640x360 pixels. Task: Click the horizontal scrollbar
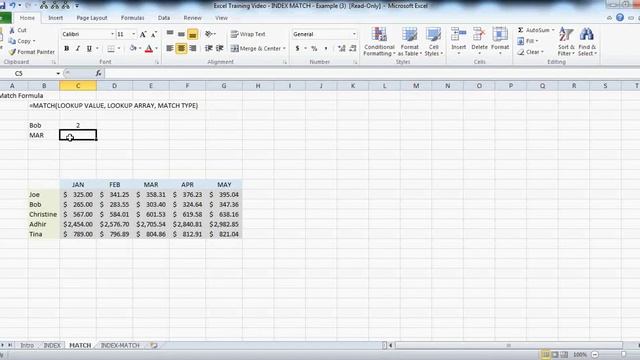508,345
